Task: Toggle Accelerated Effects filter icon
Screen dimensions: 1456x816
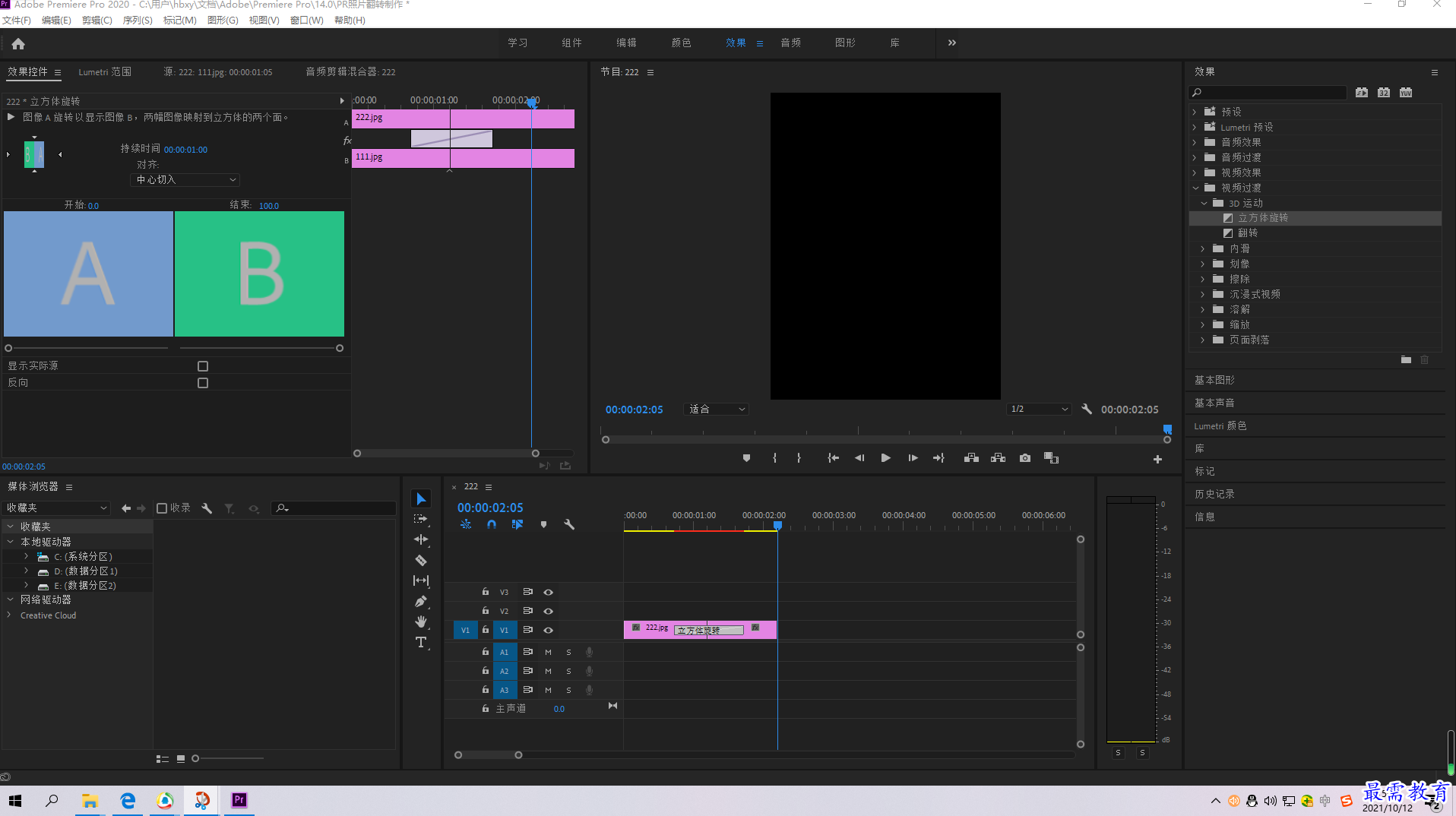Action: pyautogui.click(x=1362, y=93)
